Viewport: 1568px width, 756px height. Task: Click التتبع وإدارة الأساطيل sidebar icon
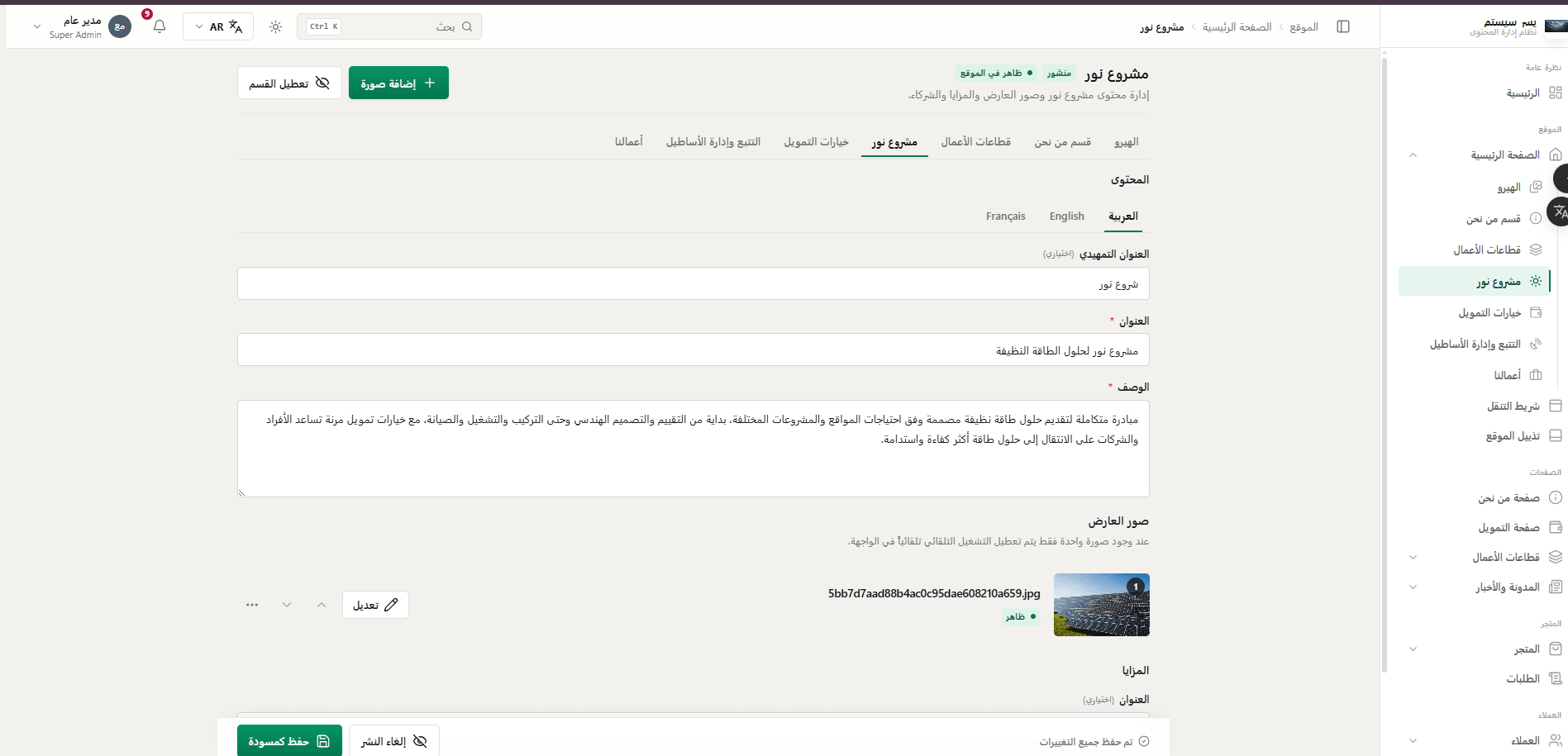(x=1536, y=344)
